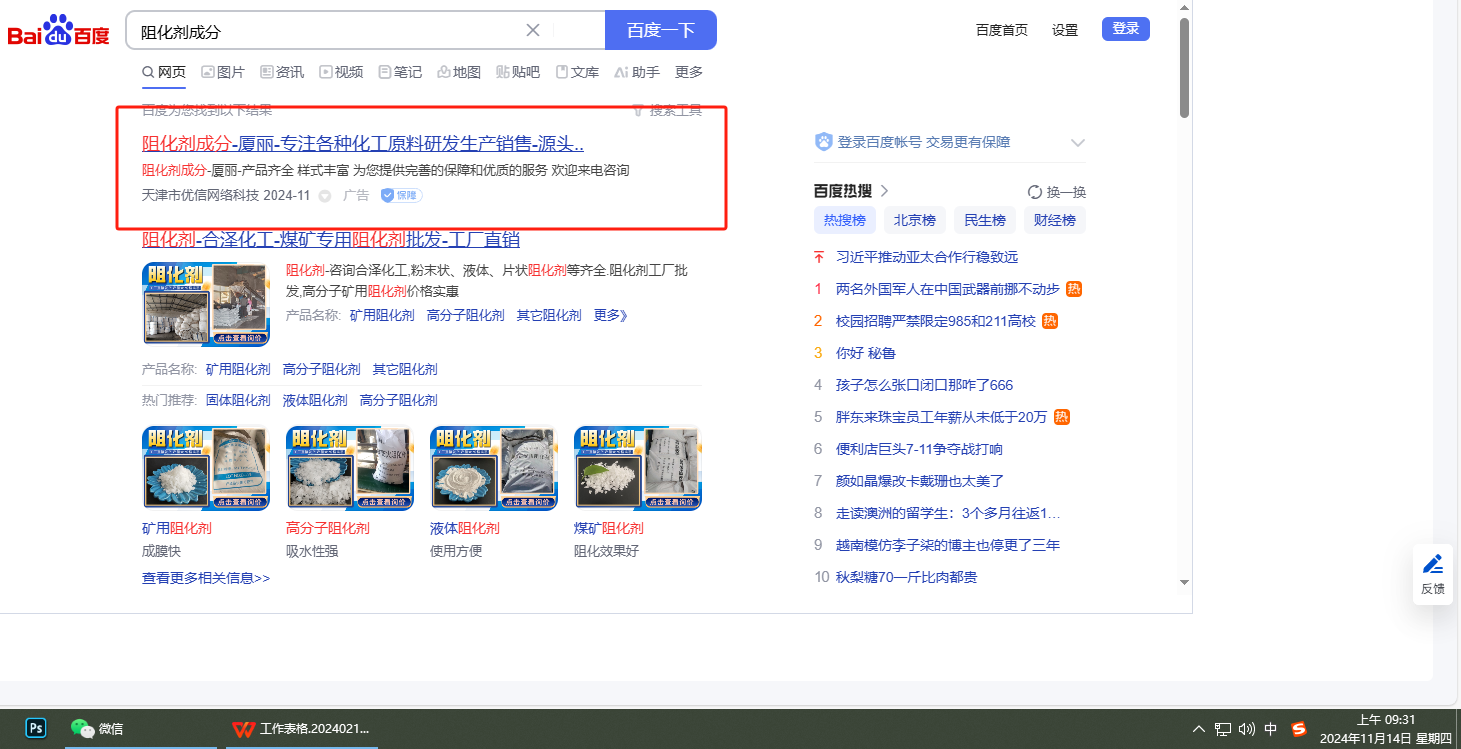1461x749 pixels.
Task: Open hot search 孩子怎么张口闭口那咋了666
Action: (925, 385)
